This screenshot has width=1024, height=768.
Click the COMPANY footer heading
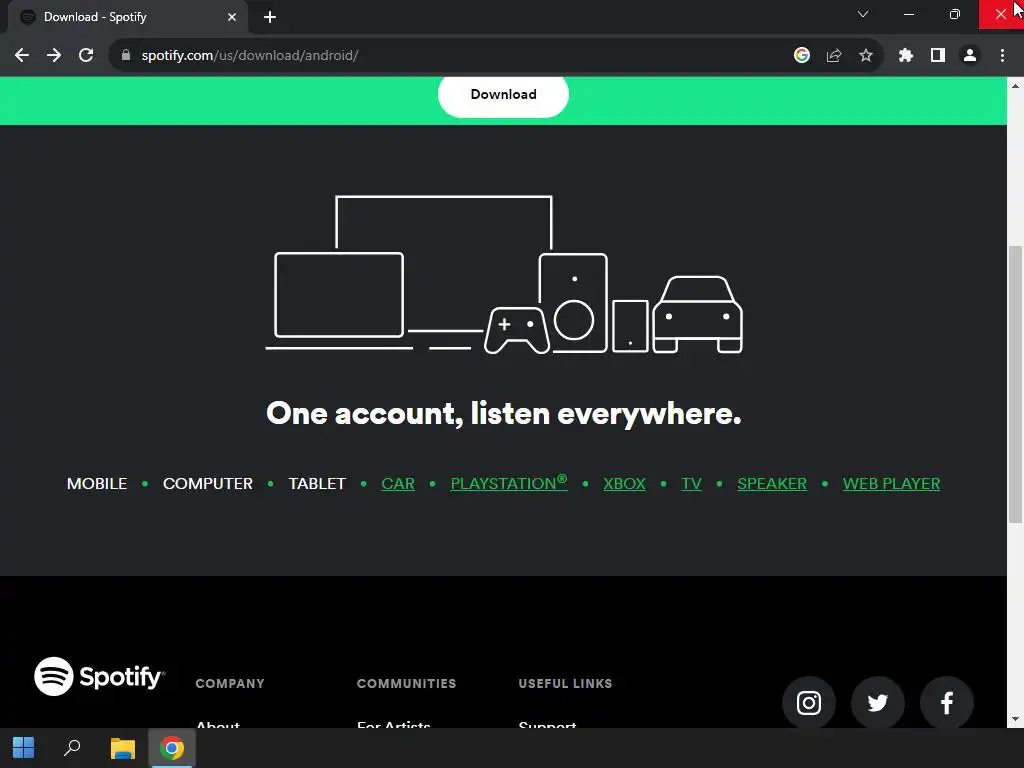tap(230, 684)
